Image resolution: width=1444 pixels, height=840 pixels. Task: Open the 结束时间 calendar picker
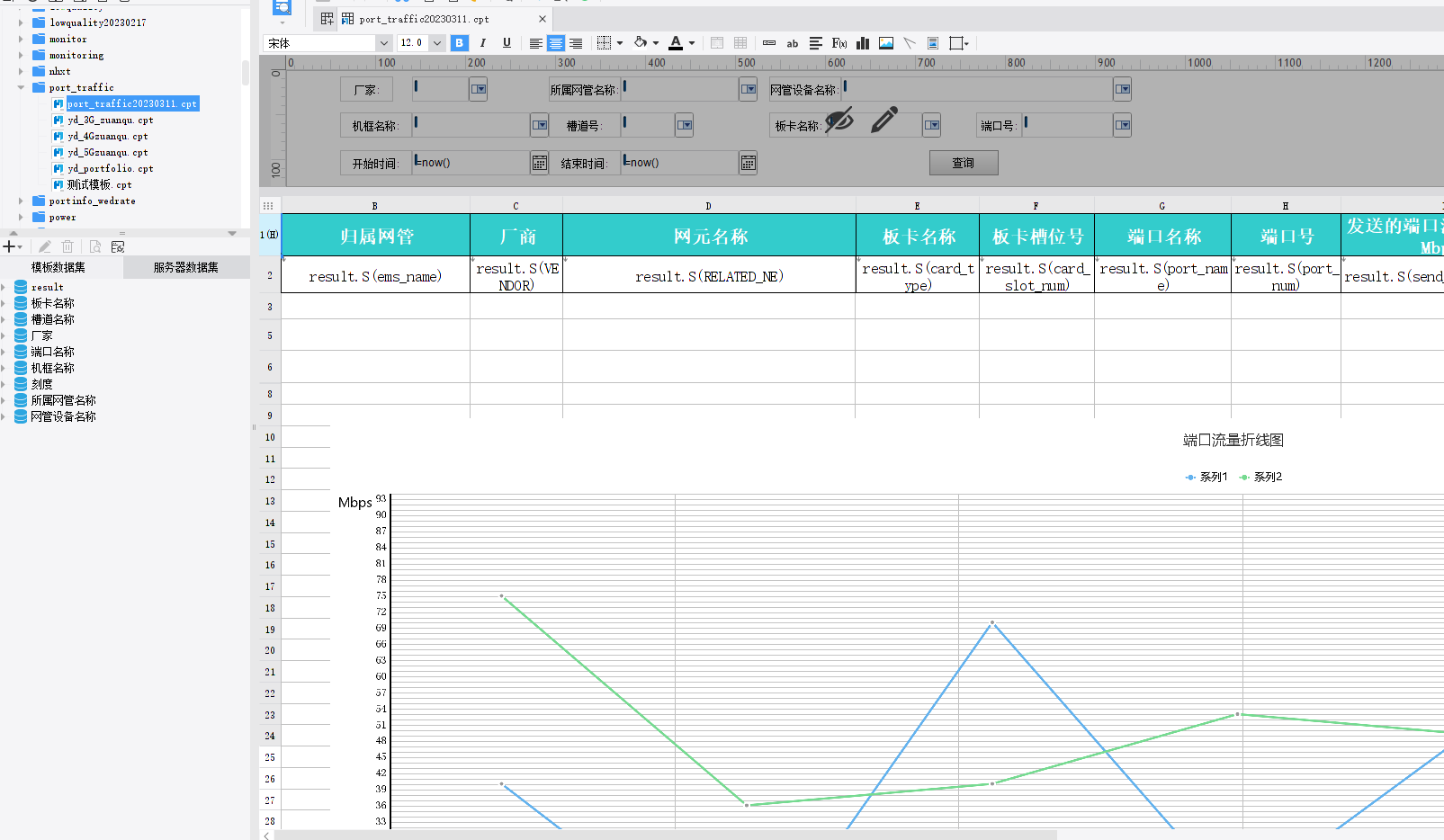pyautogui.click(x=749, y=163)
